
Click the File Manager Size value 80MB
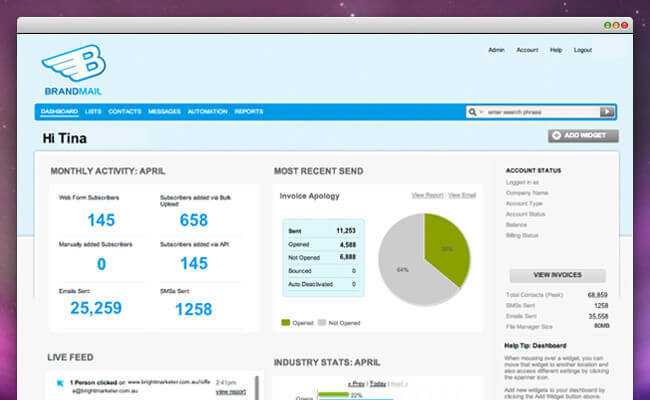601,326
